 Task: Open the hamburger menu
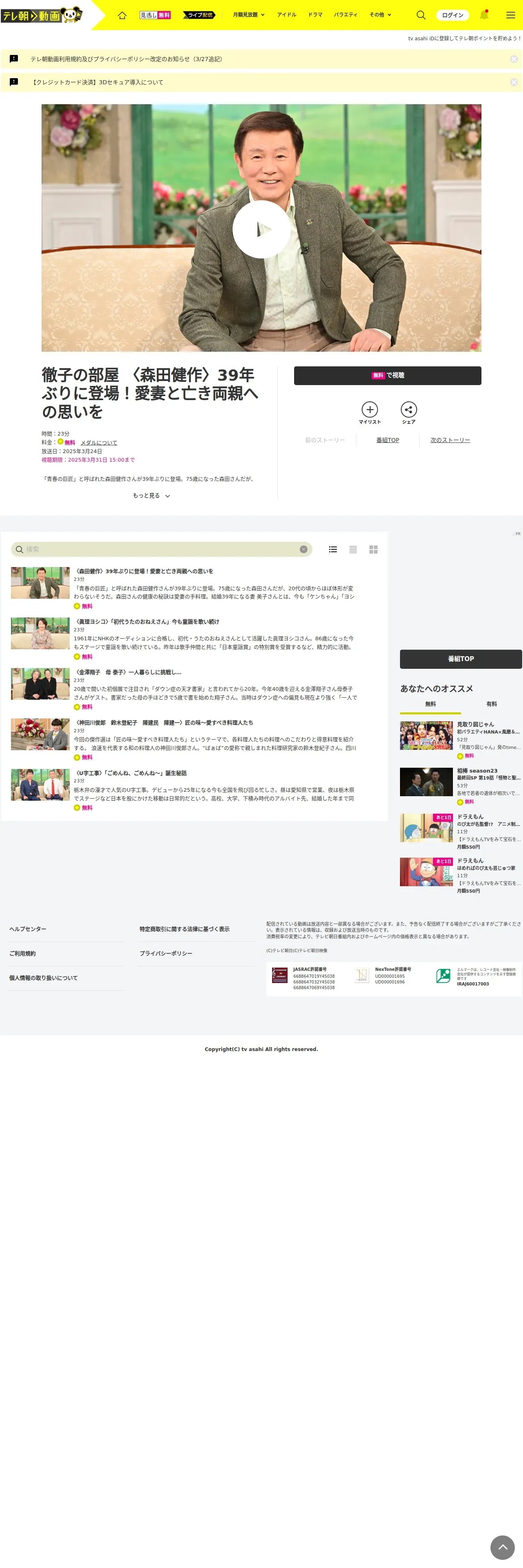pyautogui.click(x=511, y=15)
